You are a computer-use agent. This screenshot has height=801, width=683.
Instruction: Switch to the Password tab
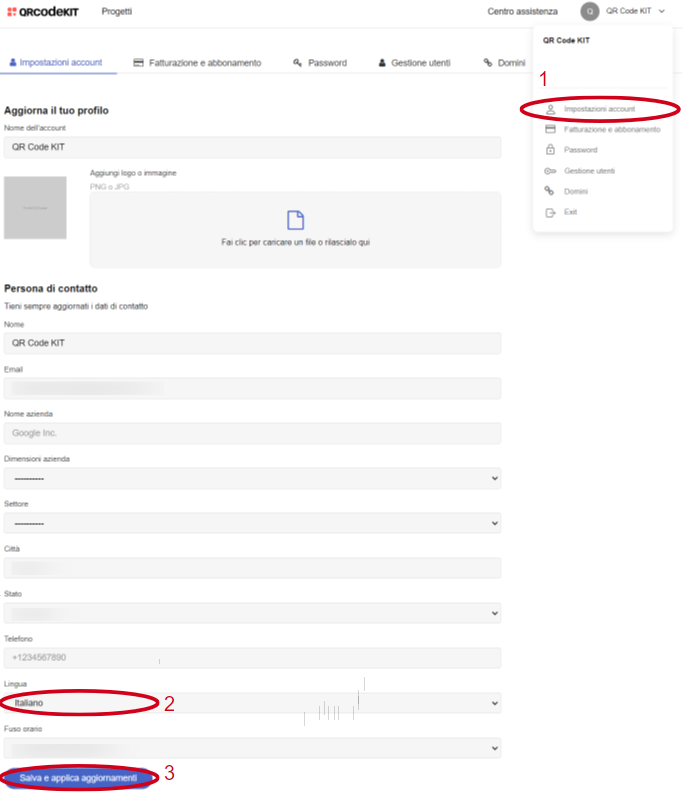point(320,63)
